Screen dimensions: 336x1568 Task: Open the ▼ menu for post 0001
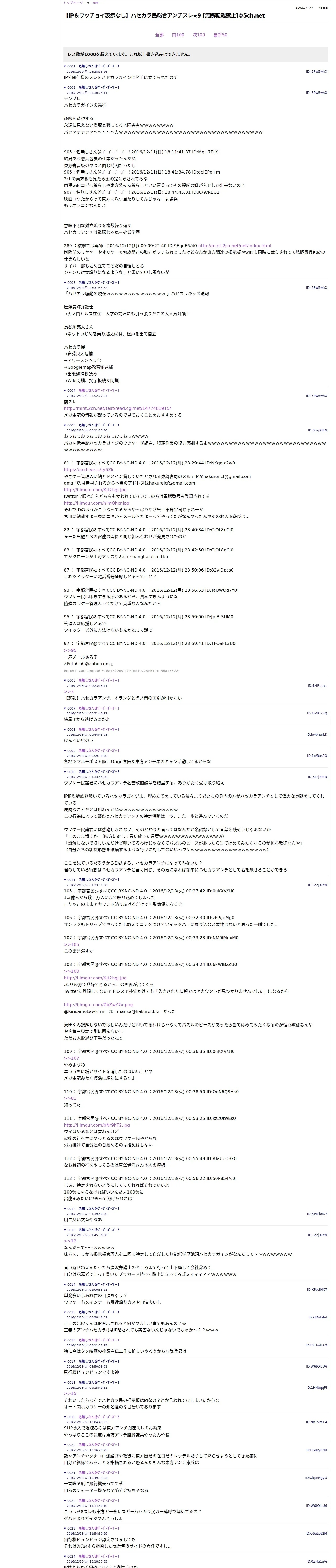(x=65, y=66)
